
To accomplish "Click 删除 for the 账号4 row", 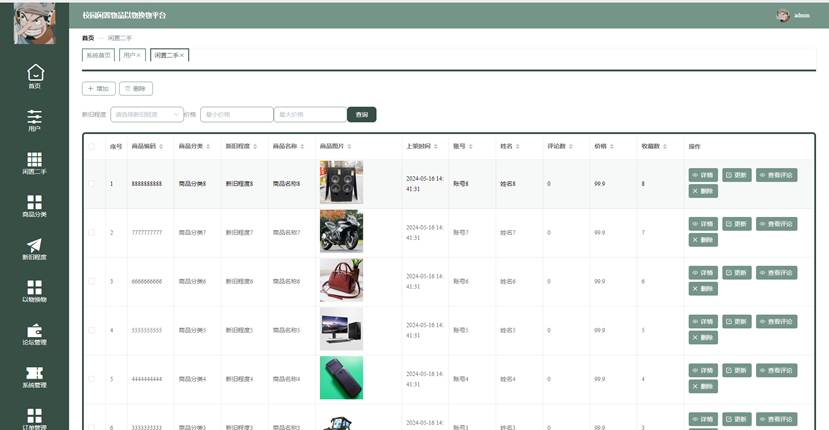I will 703,387.
